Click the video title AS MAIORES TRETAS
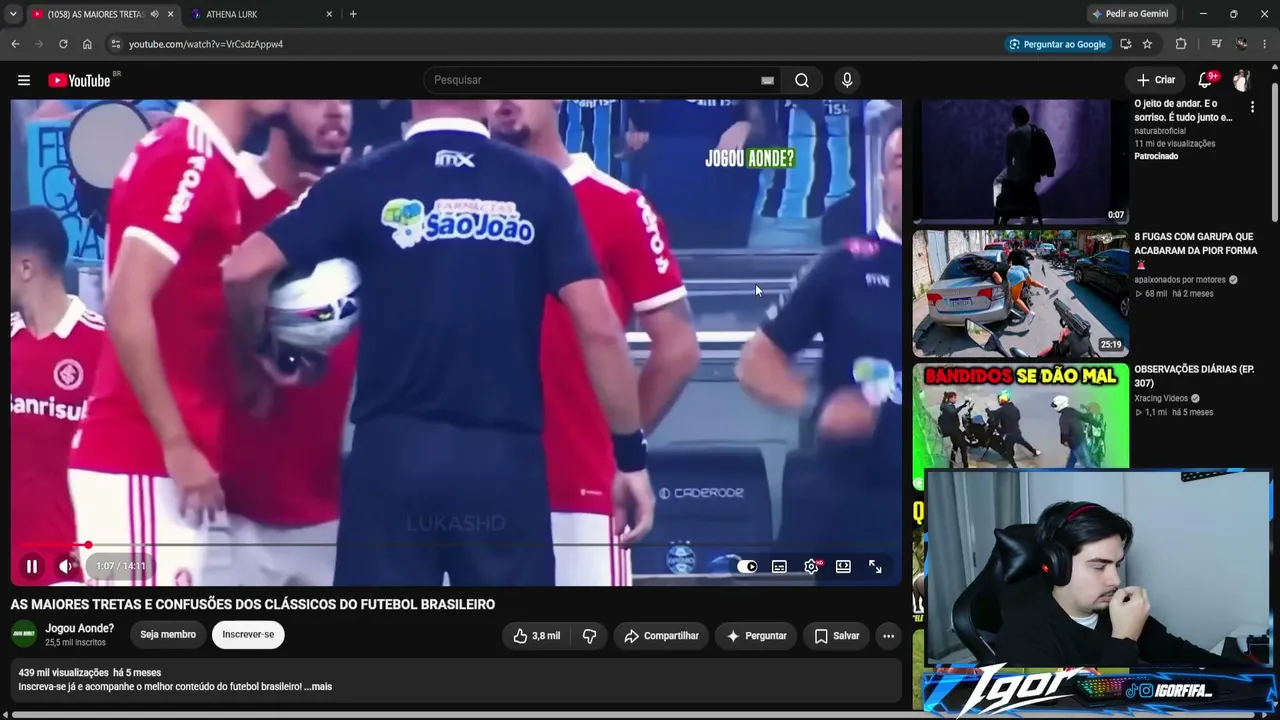This screenshot has width=1280, height=720. tap(253, 604)
